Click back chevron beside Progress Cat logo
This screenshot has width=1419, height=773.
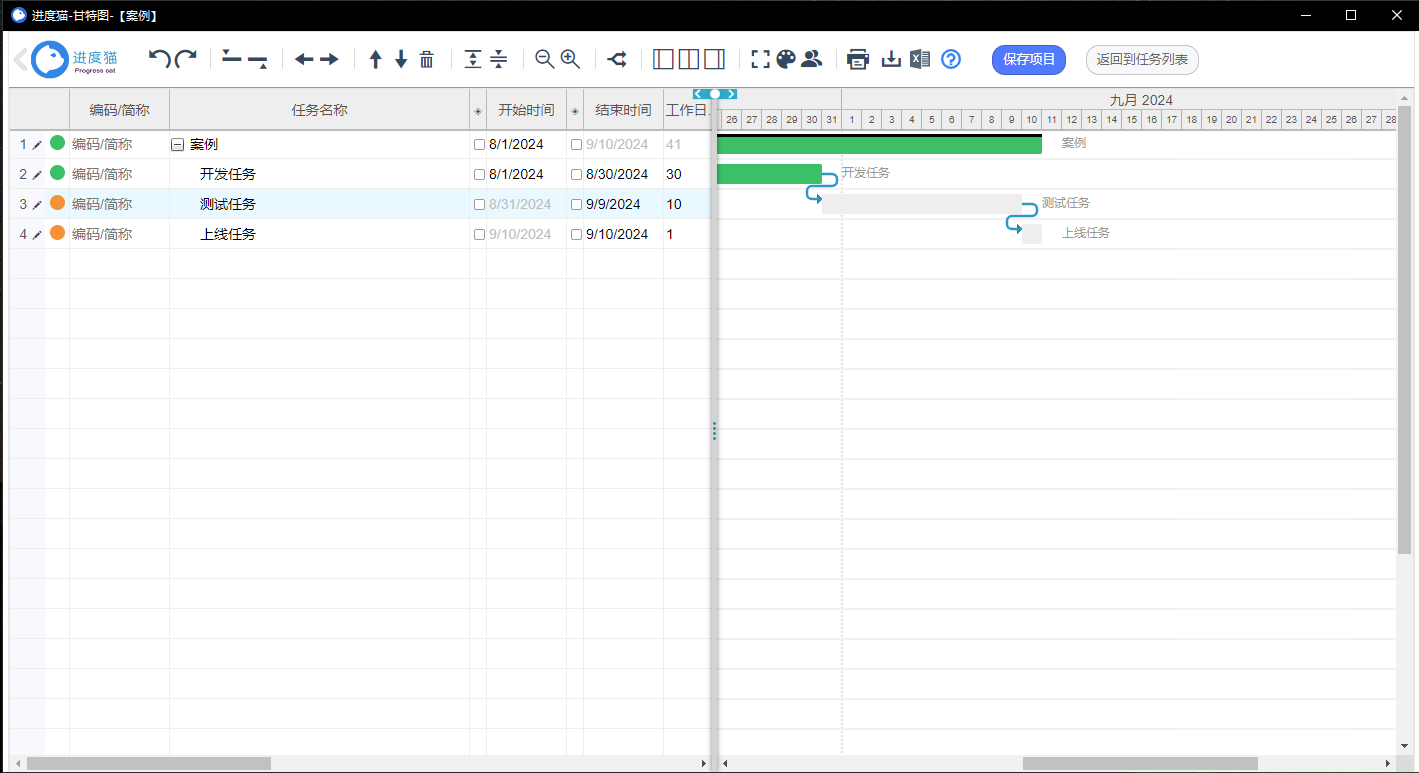20,60
